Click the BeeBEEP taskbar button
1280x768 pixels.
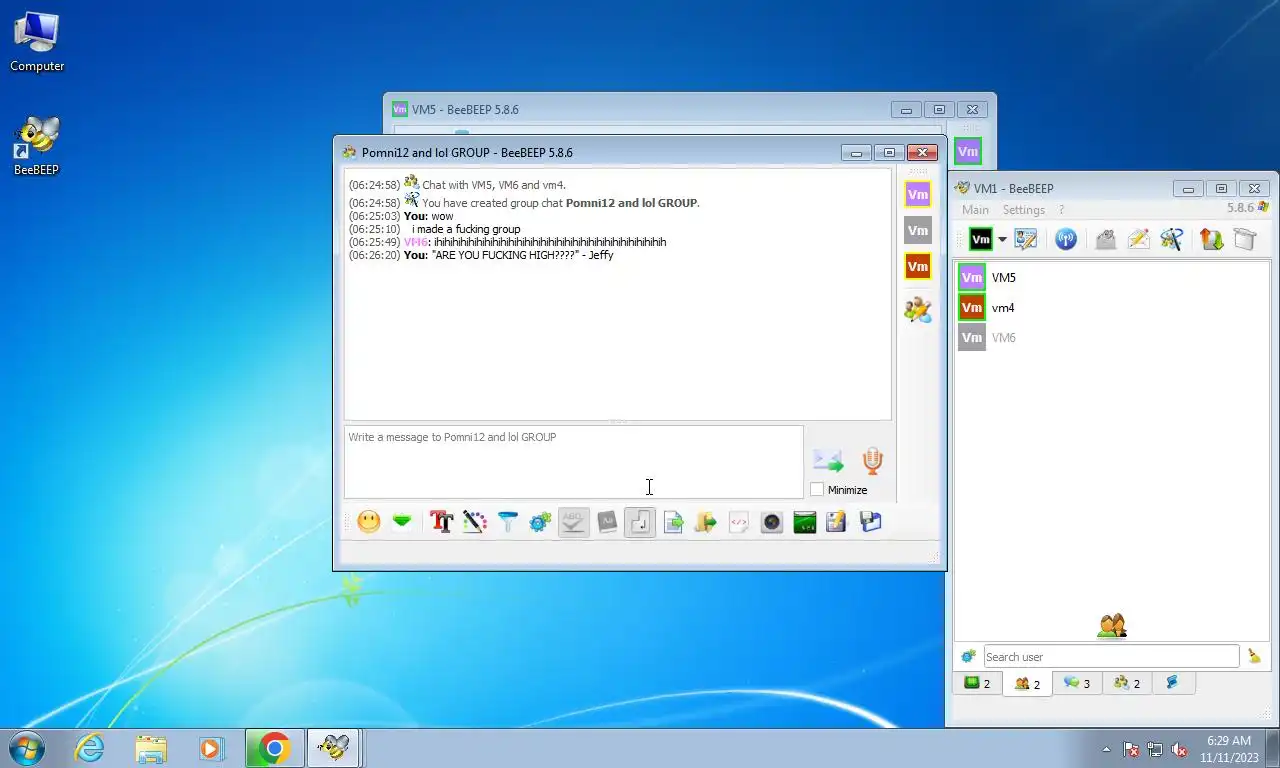333,747
